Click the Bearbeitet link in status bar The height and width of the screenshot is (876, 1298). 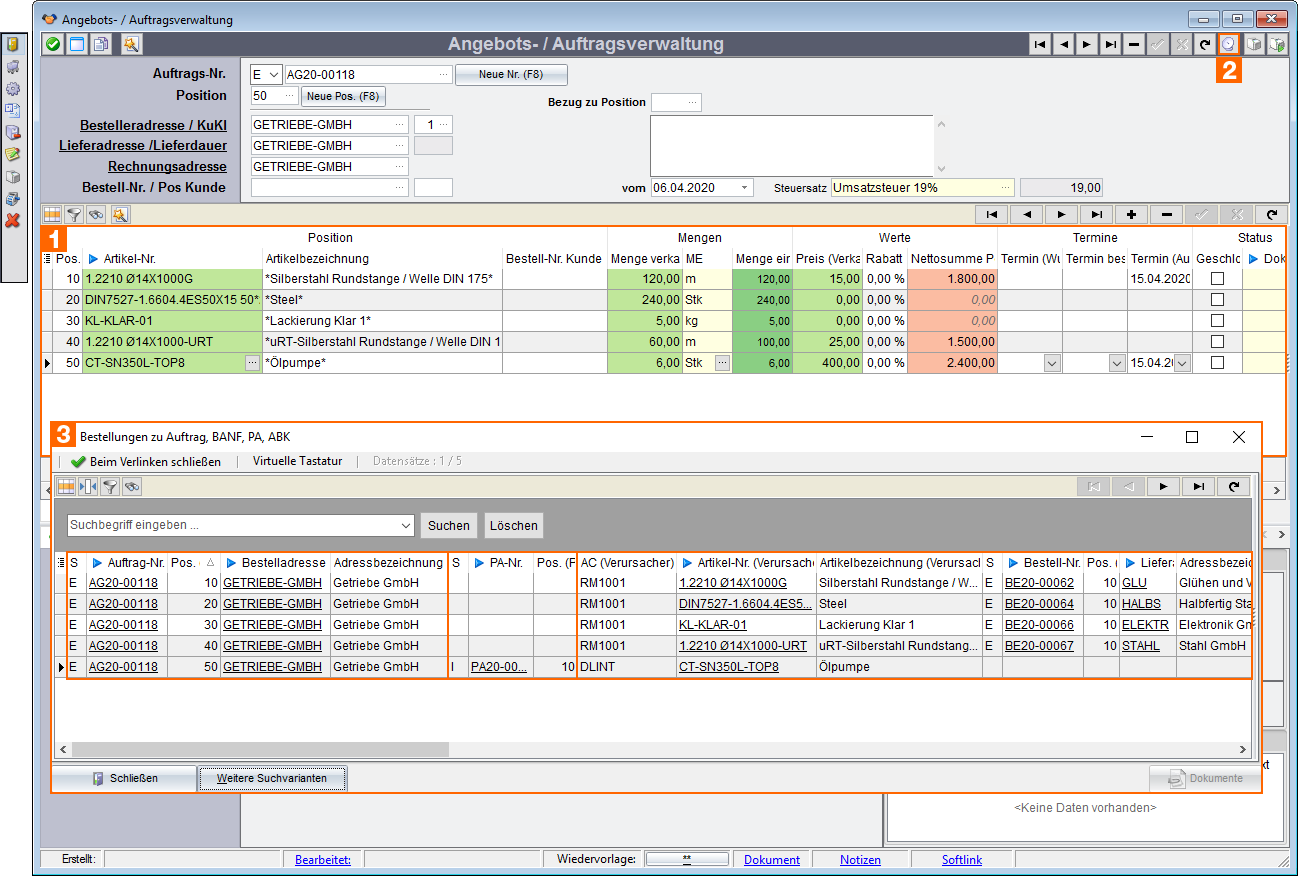point(322,860)
